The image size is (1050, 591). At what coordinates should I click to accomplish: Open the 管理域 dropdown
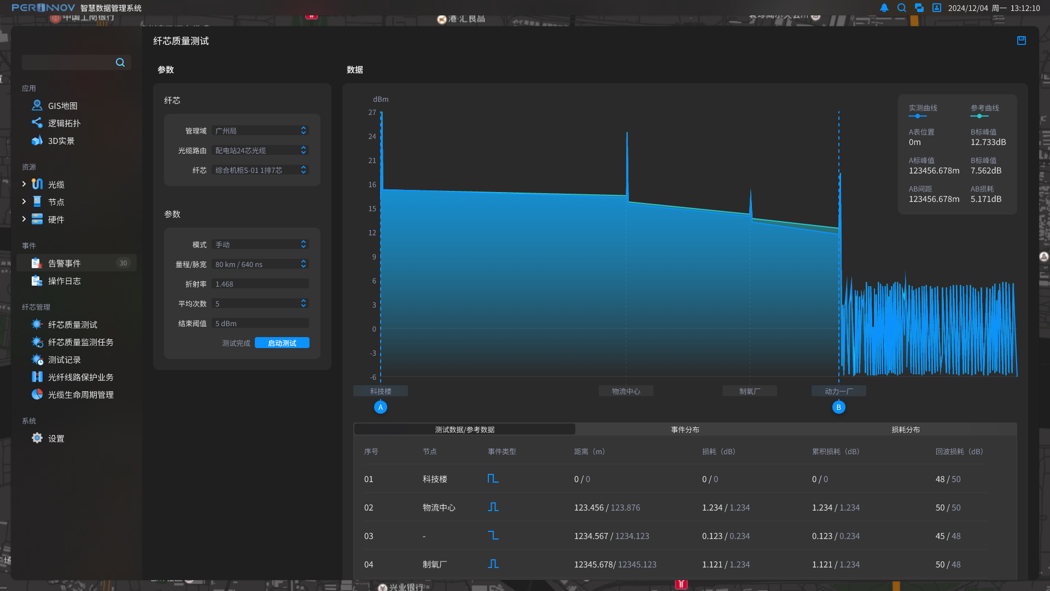(260, 131)
